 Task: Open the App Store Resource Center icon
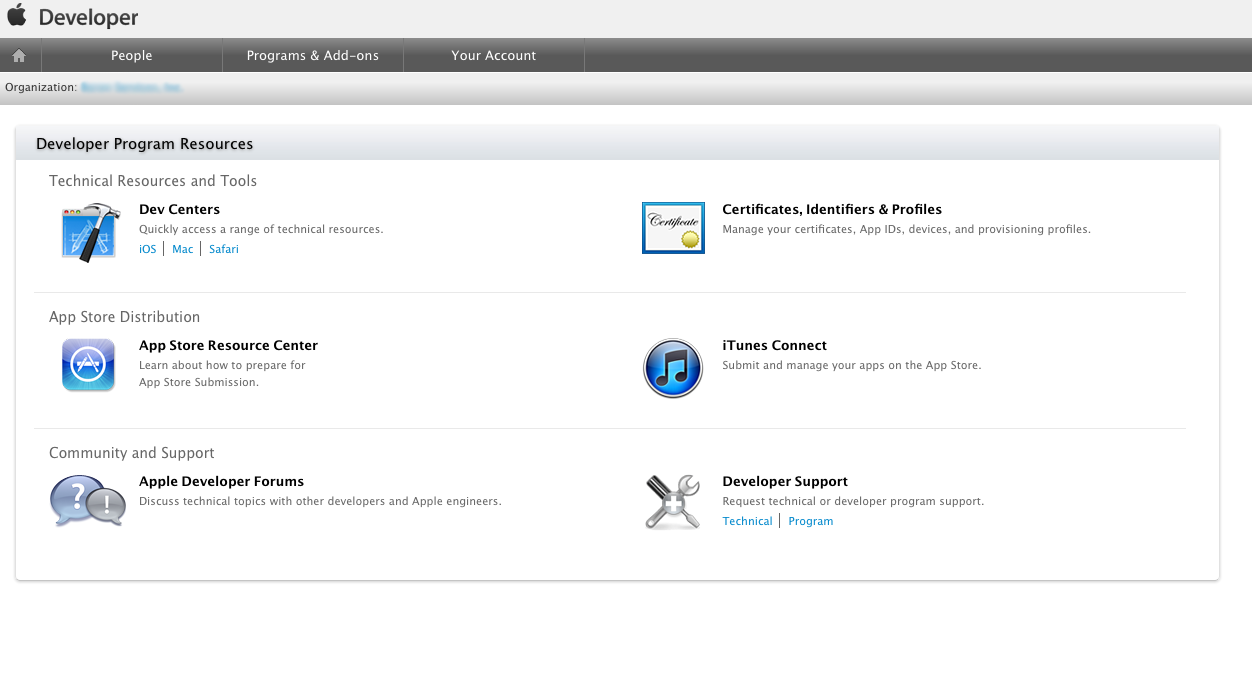click(88, 365)
